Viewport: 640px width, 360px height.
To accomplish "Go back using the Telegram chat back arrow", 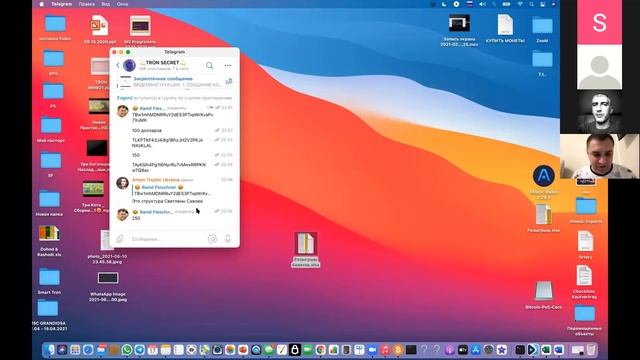I will pos(118,65).
